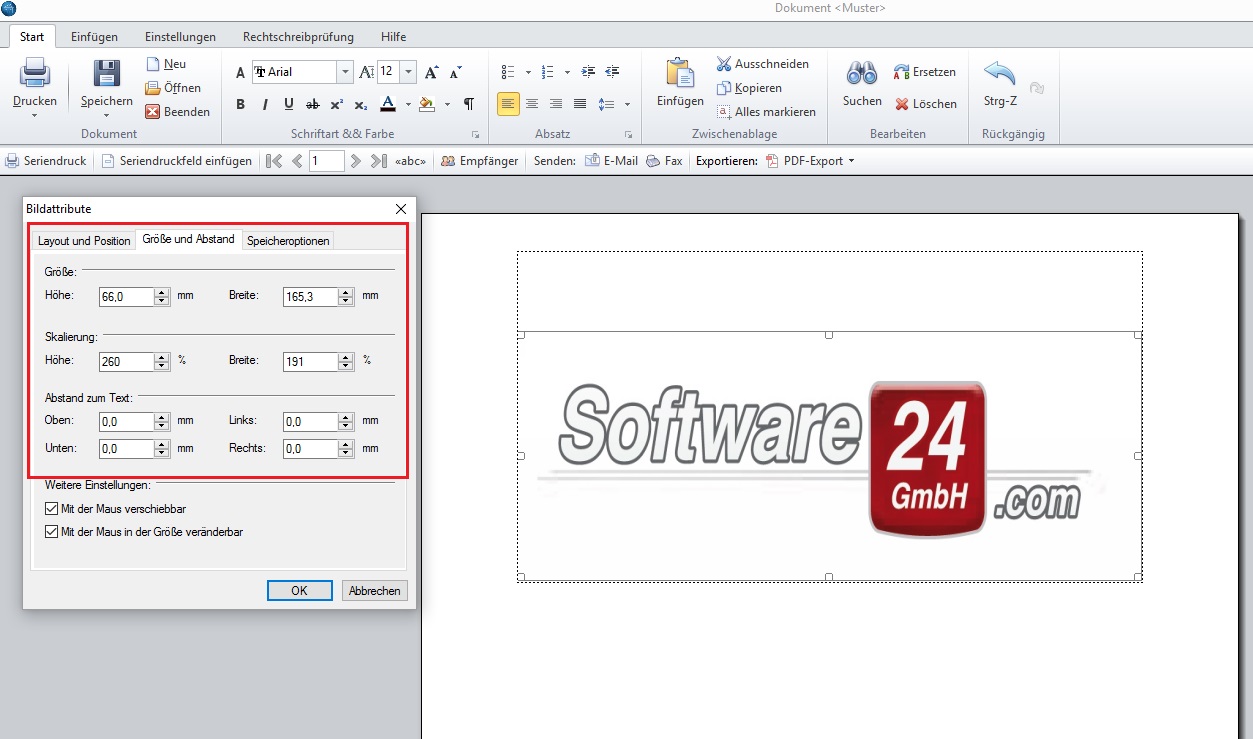
Task: Open the highlight color dropdown arrow
Action: (446, 104)
